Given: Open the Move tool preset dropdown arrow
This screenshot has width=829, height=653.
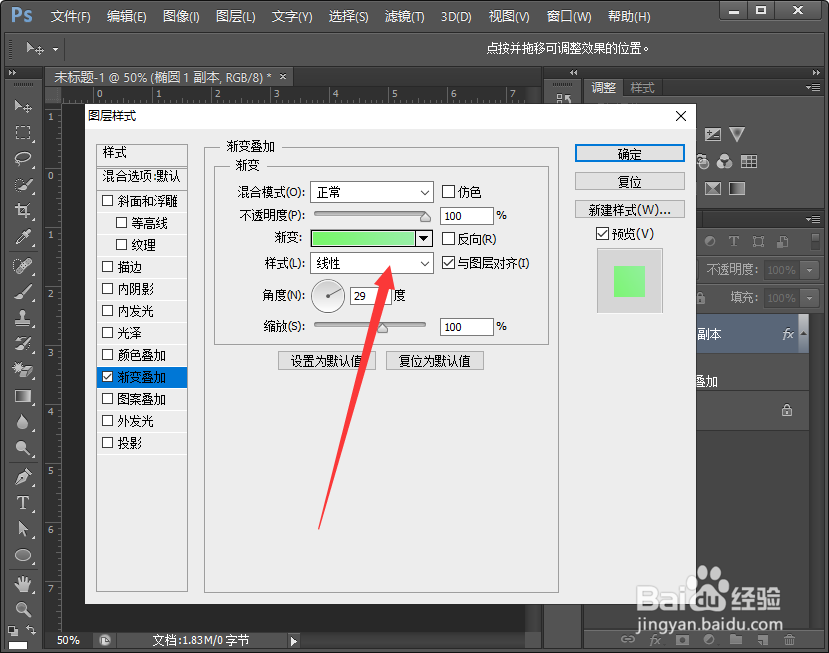Looking at the screenshot, I should click(x=56, y=50).
